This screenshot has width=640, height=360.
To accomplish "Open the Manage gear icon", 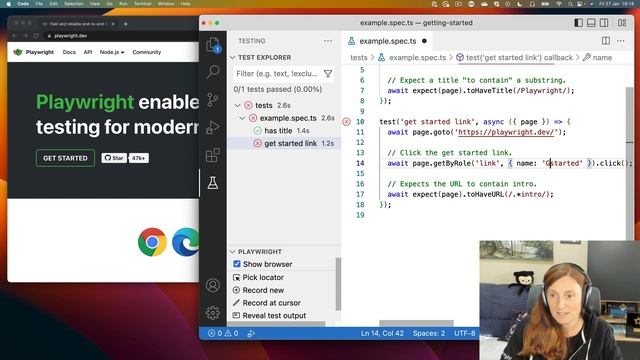I will point(213,313).
